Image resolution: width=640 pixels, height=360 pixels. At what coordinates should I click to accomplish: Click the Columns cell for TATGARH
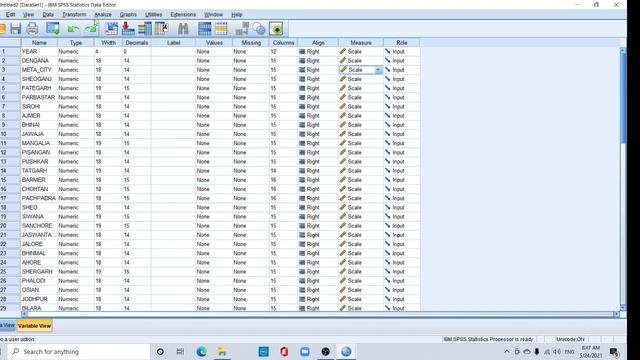point(283,171)
